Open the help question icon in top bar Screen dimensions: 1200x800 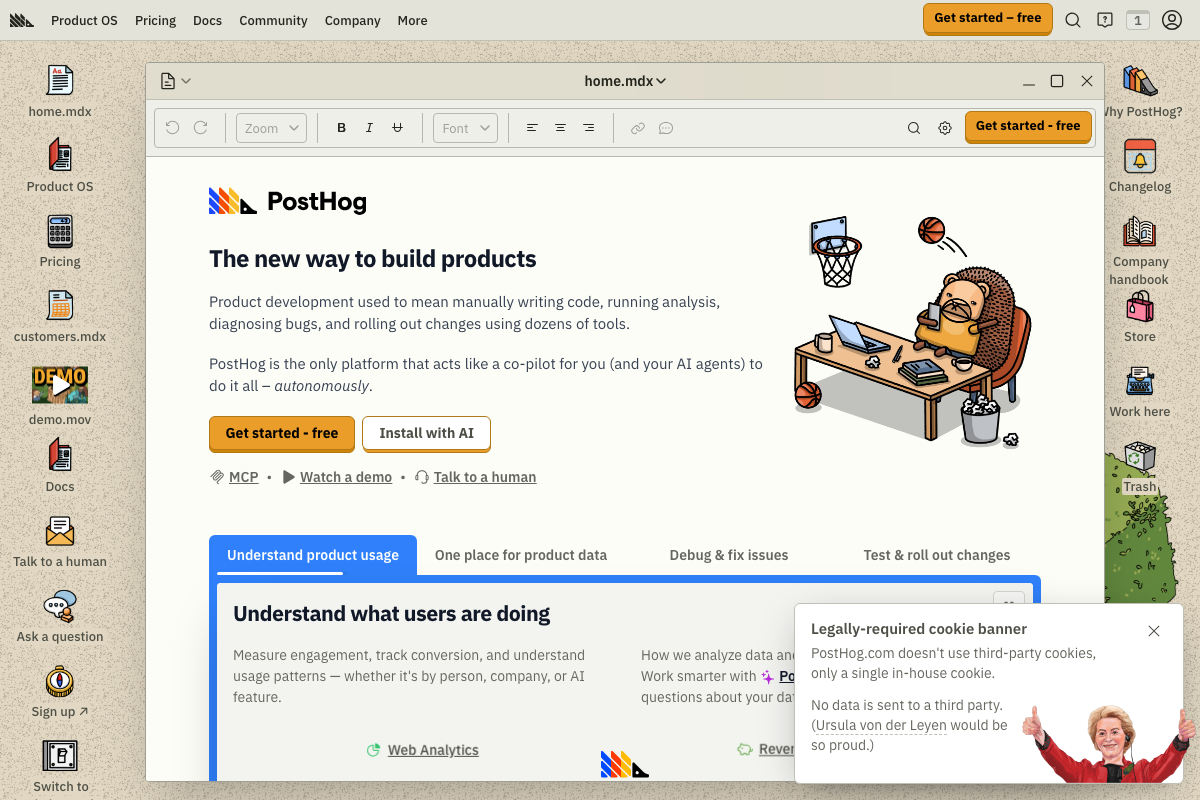click(x=1105, y=19)
